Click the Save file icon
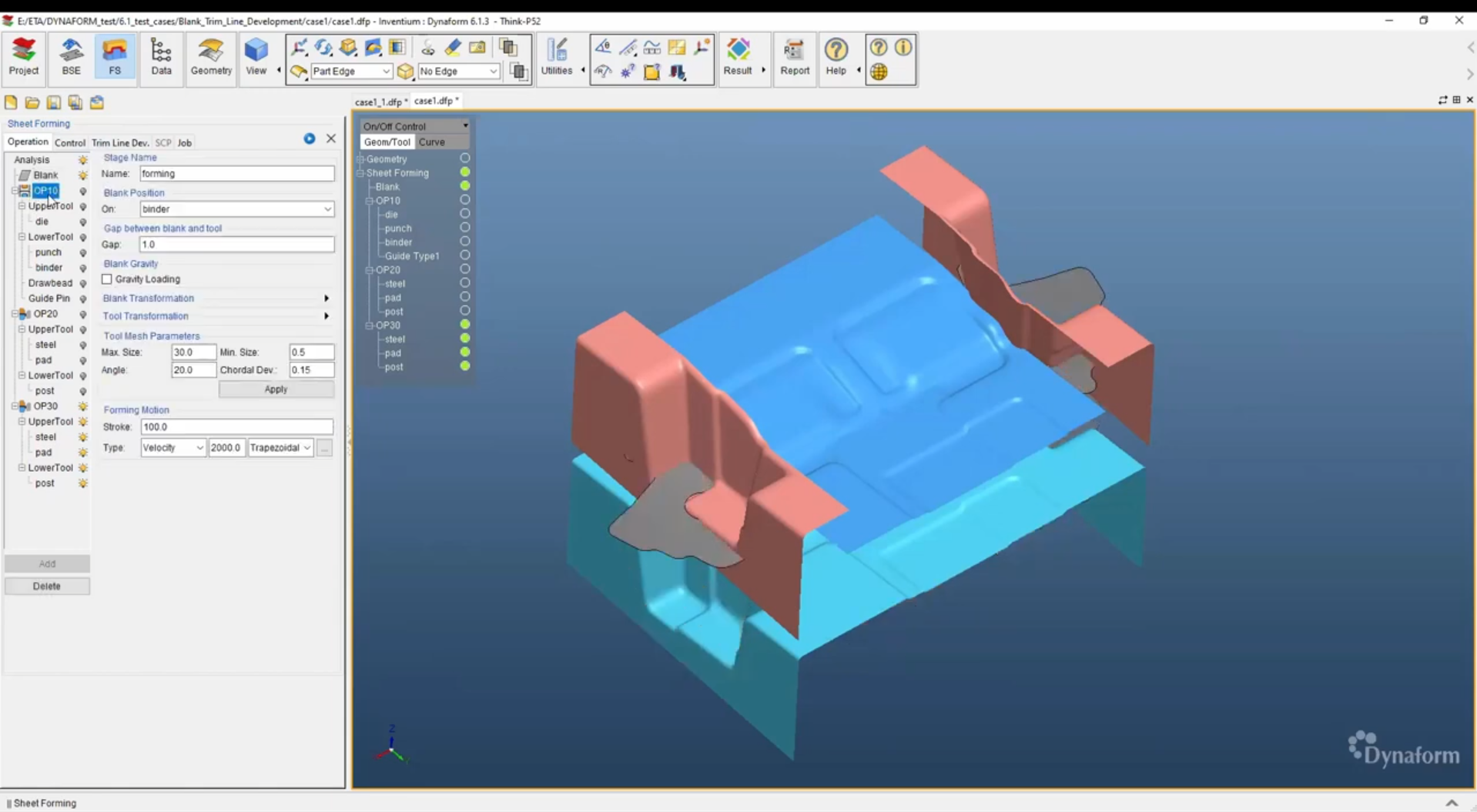The width and height of the screenshot is (1477, 812). (54, 102)
